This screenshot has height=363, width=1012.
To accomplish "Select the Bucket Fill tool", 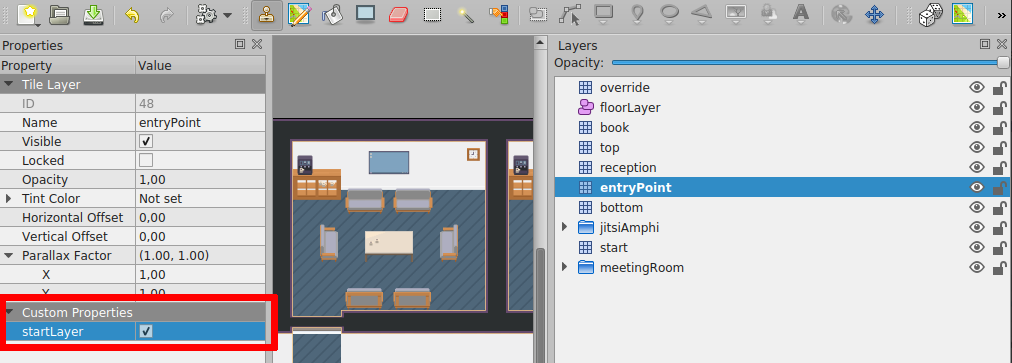I will point(332,14).
